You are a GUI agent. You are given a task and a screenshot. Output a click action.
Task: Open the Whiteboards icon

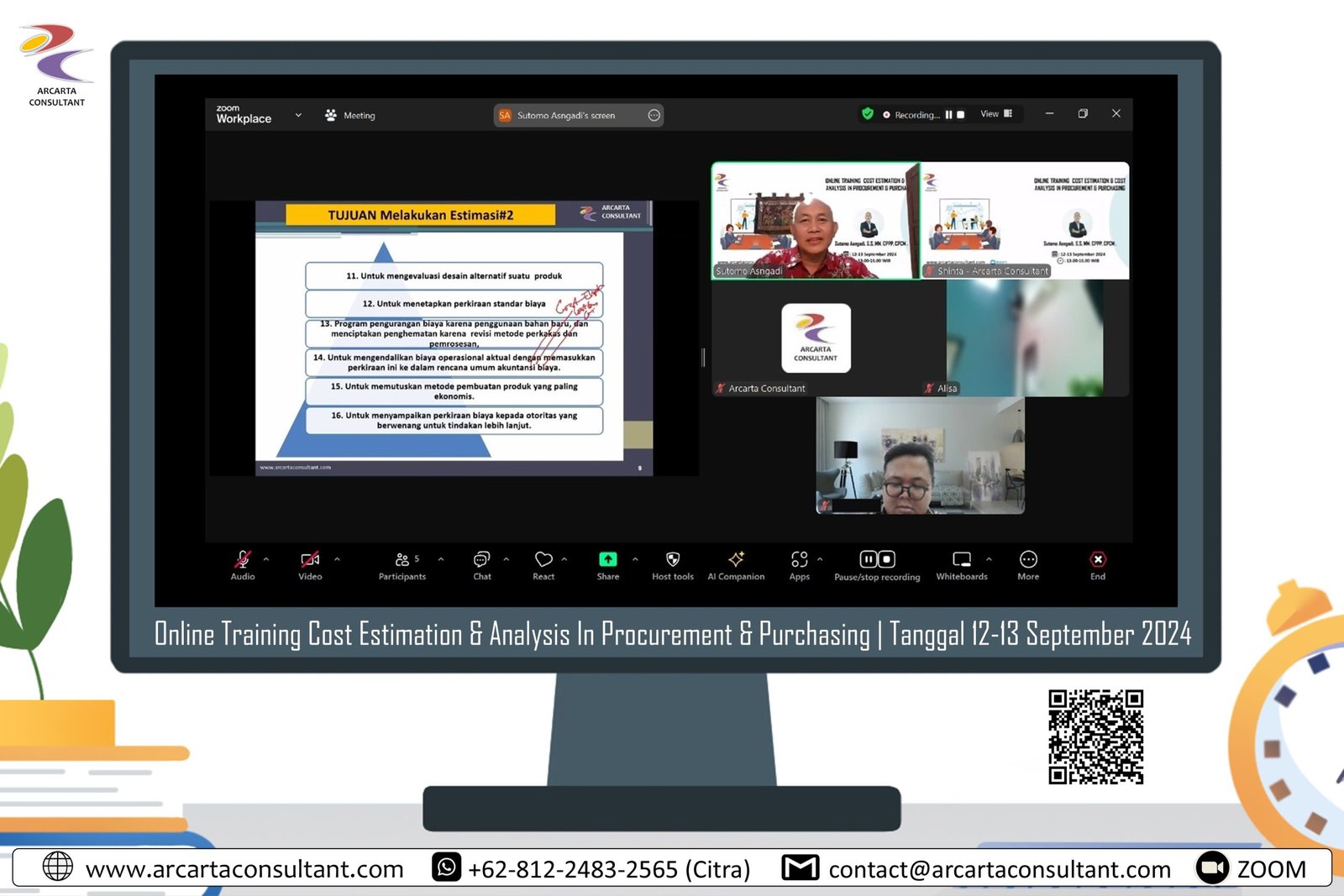tap(961, 560)
